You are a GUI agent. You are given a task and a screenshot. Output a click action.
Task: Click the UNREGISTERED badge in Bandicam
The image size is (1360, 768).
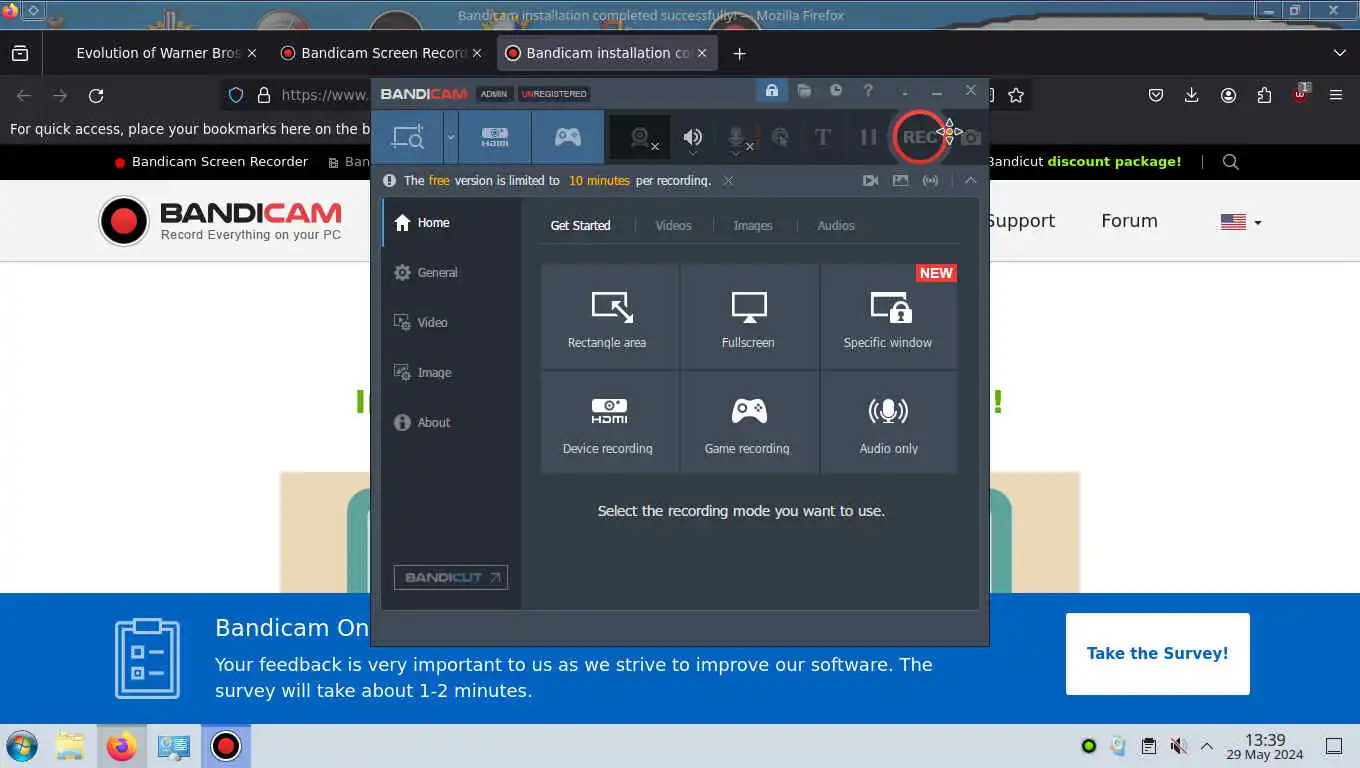554,94
